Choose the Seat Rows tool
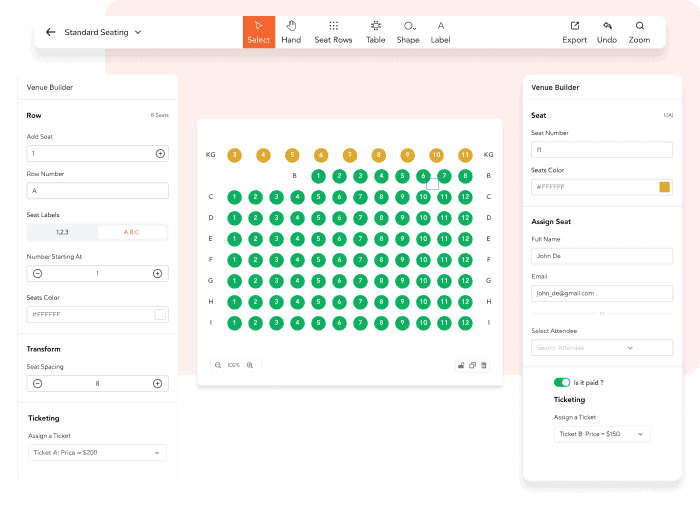 pos(333,32)
